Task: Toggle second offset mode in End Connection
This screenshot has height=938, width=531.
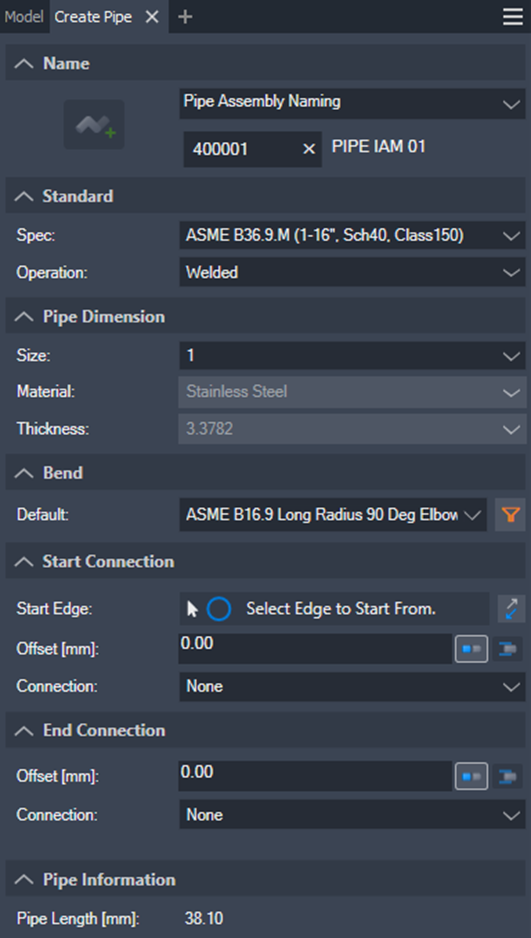Action: pos(508,776)
